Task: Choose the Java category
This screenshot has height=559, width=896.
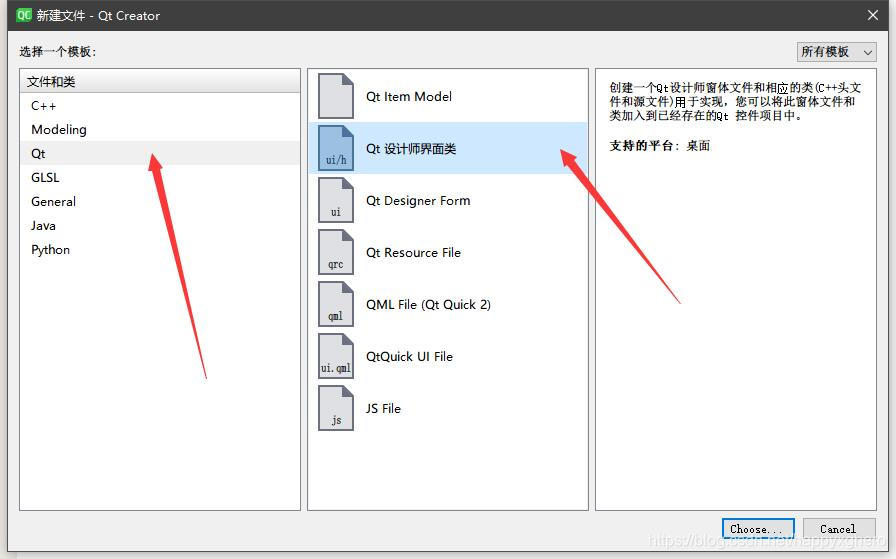Action: (x=160, y=226)
